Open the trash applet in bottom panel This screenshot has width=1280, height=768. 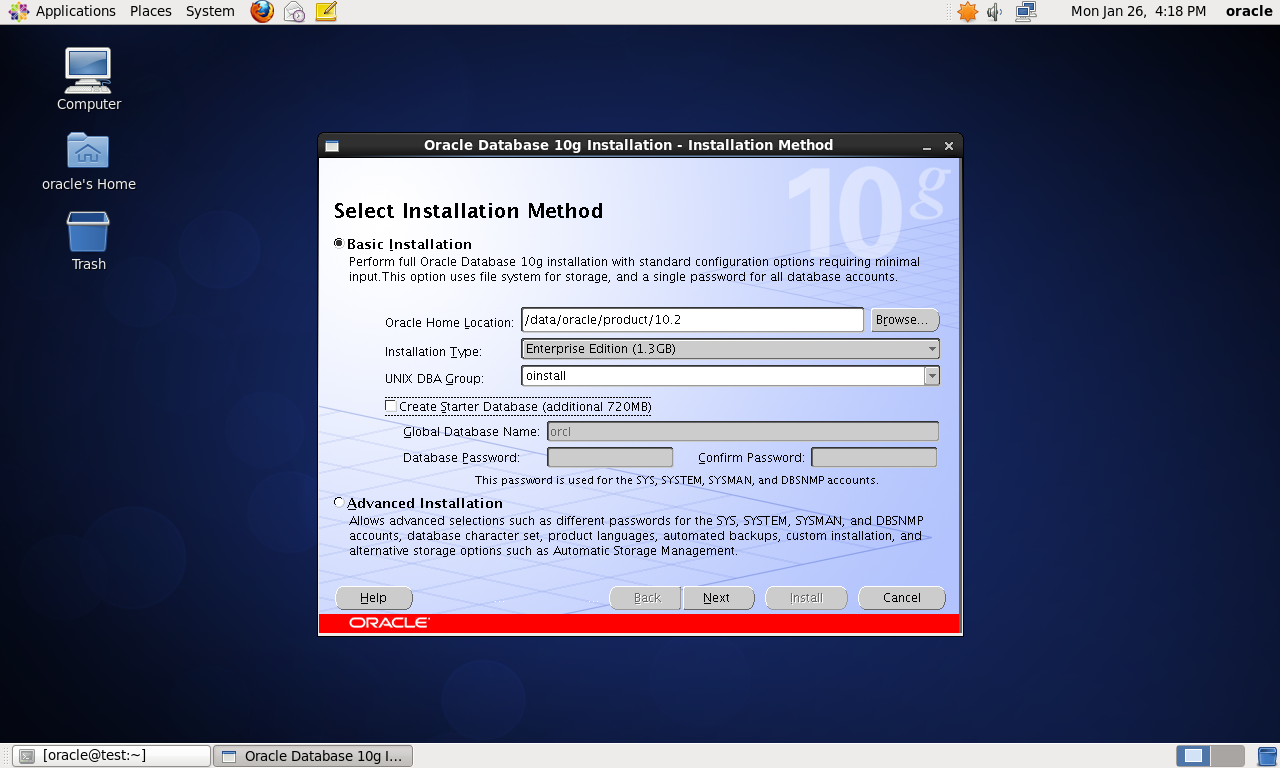pos(1266,756)
